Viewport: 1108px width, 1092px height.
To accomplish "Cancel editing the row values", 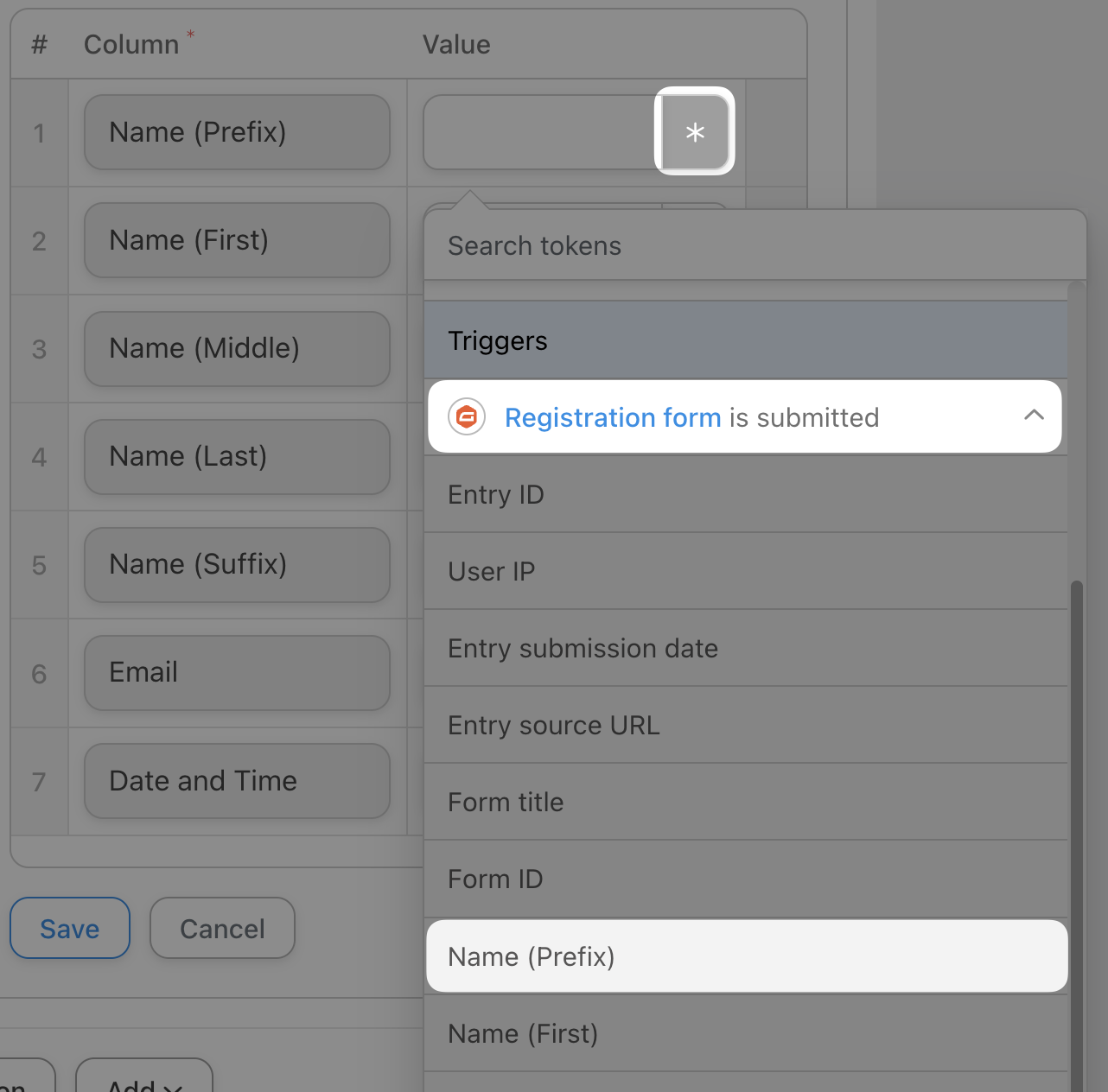I will 222,929.
